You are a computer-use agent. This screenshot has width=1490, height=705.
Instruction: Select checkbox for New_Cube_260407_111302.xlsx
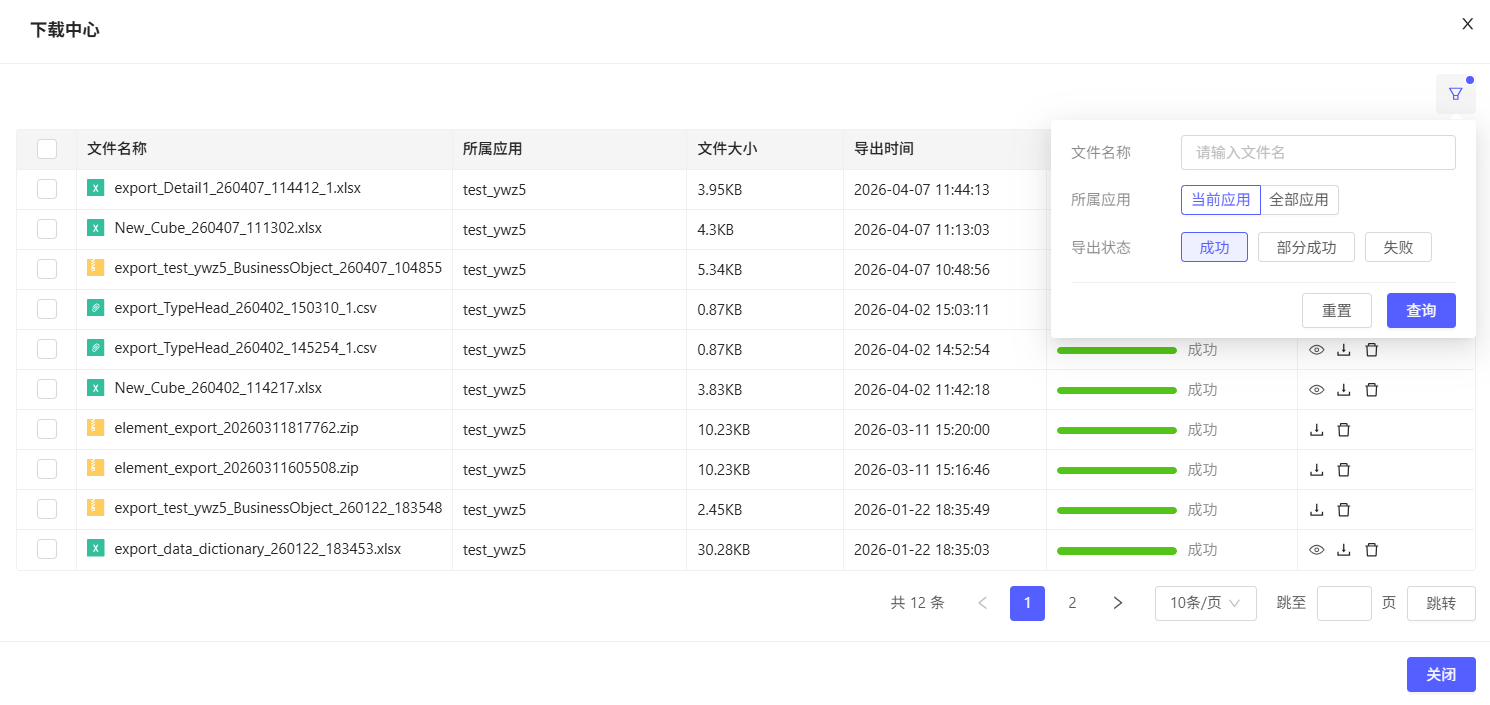[x=47, y=229]
